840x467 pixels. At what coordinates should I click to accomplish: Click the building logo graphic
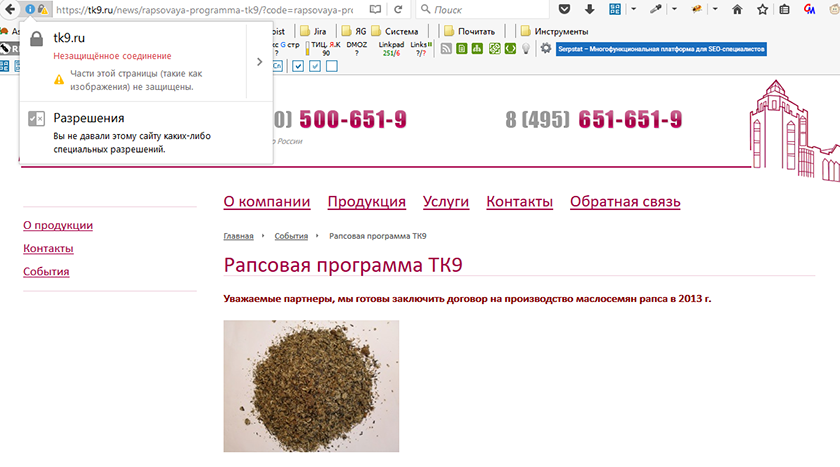tap(794, 131)
